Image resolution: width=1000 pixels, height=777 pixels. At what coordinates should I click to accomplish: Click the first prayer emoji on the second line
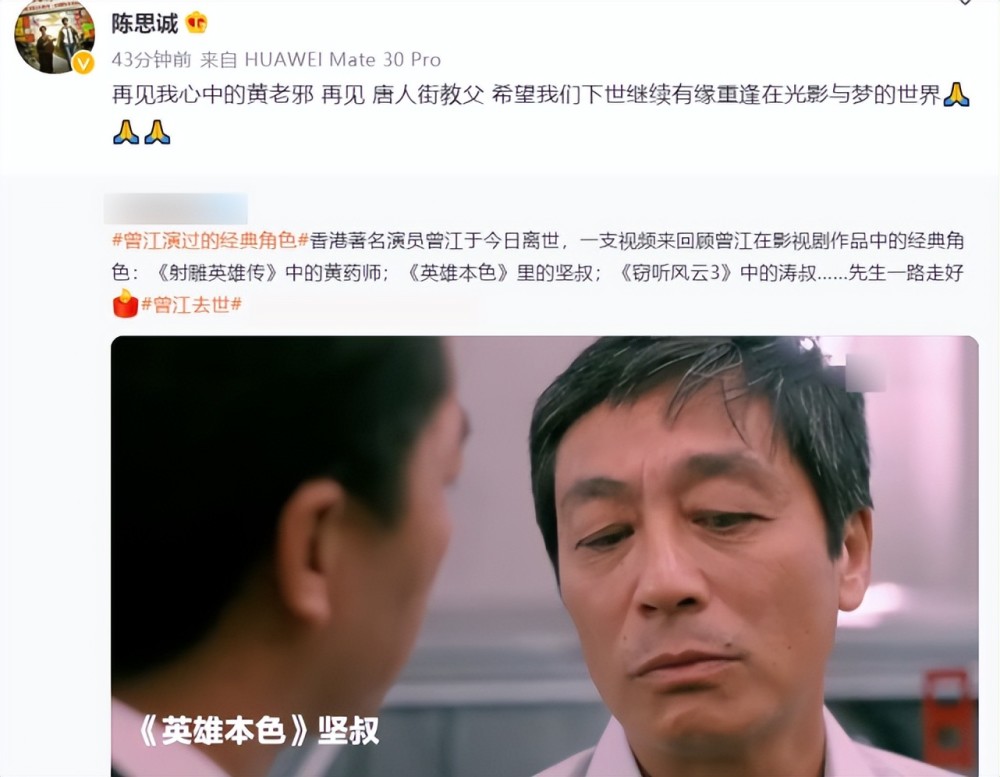126,132
